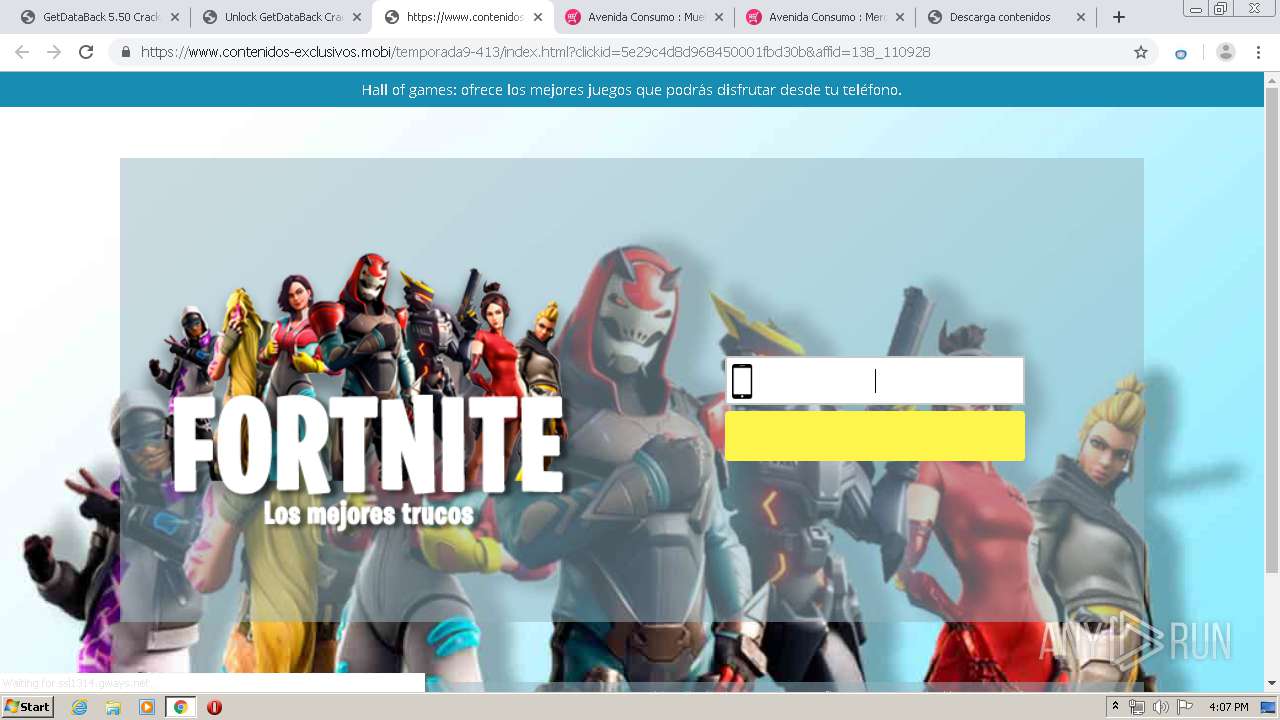Open the Windows Start menu
The image size is (1280, 720).
(x=27, y=707)
